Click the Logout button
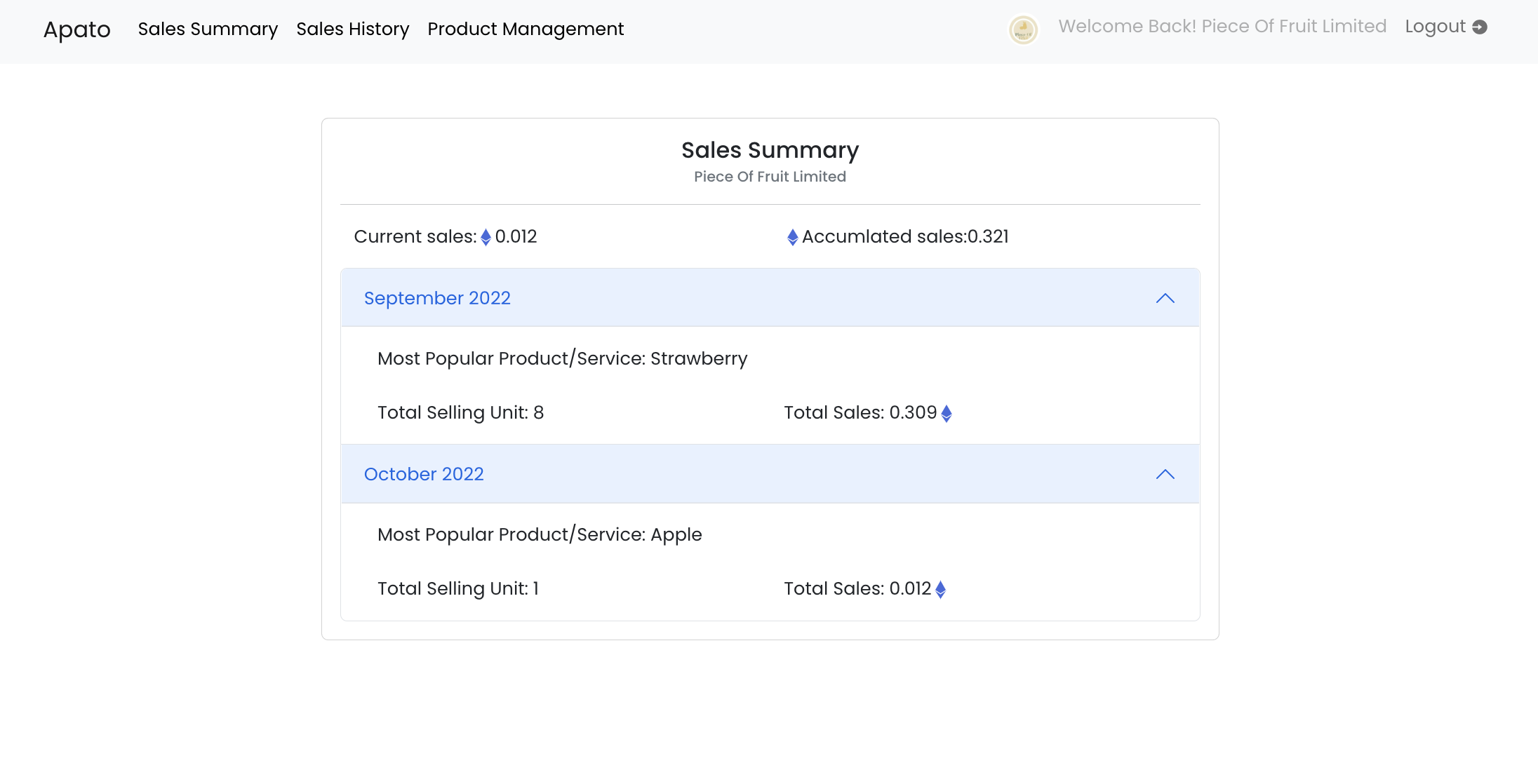The width and height of the screenshot is (1538, 784). [1435, 27]
